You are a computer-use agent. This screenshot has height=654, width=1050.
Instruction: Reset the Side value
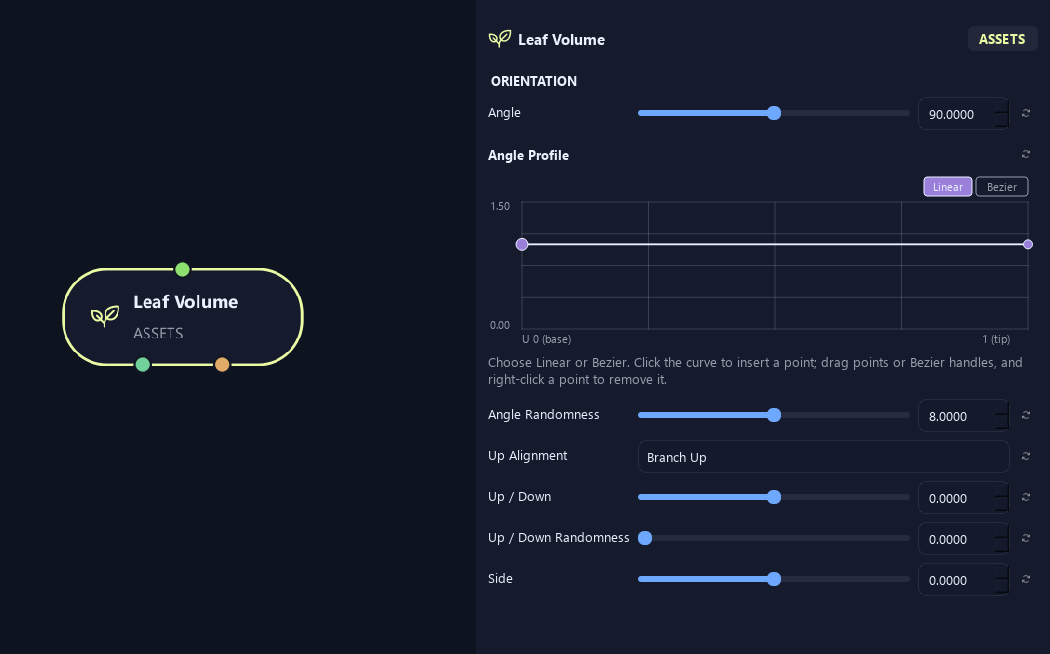pos(1025,579)
